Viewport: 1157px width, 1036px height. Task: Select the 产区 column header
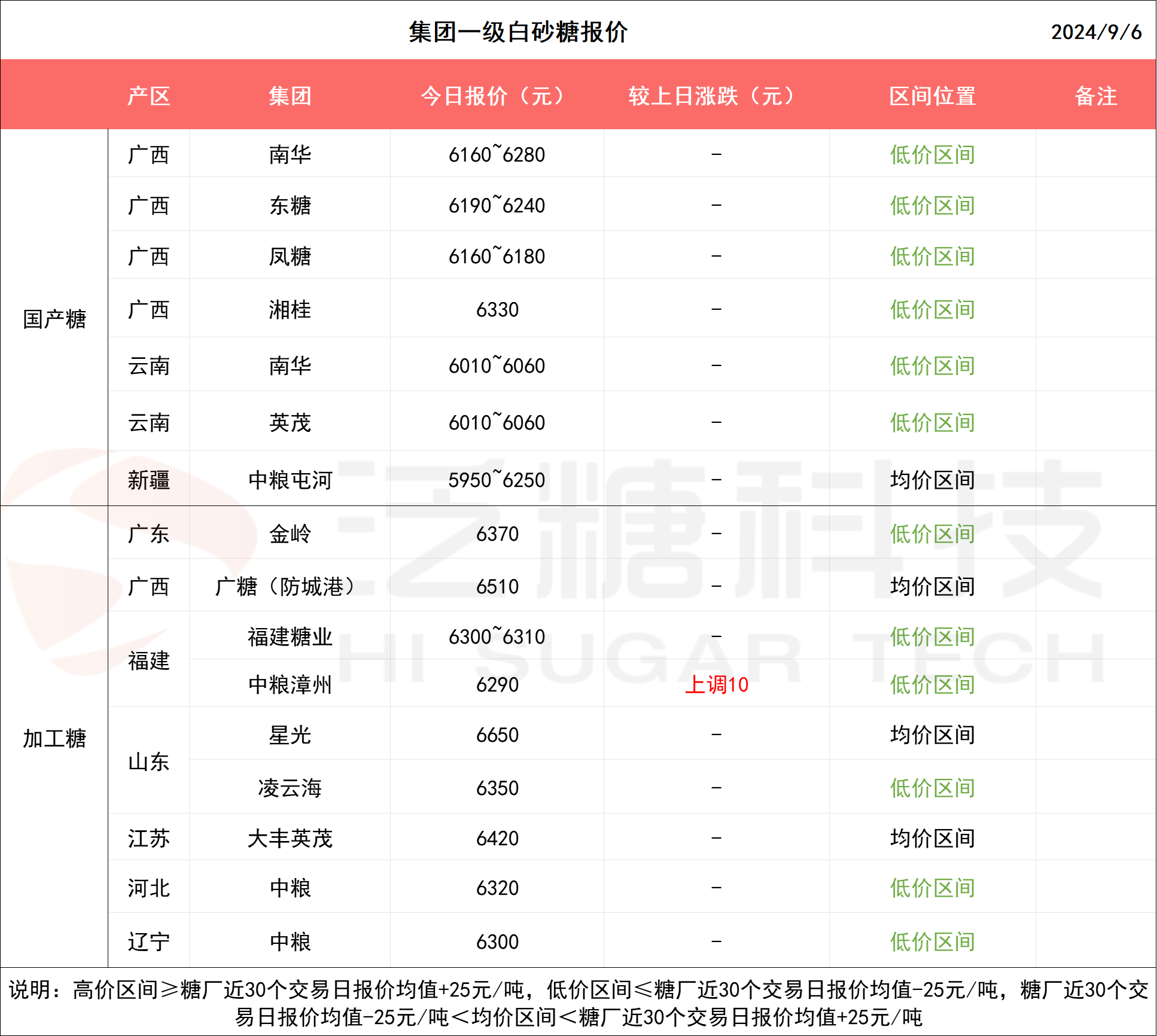(148, 96)
